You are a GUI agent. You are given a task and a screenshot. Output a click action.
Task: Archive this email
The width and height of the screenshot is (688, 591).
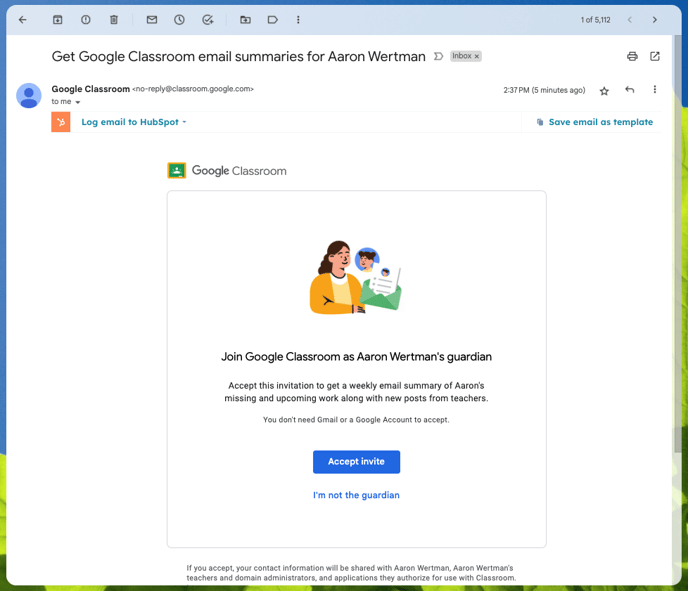click(x=57, y=20)
